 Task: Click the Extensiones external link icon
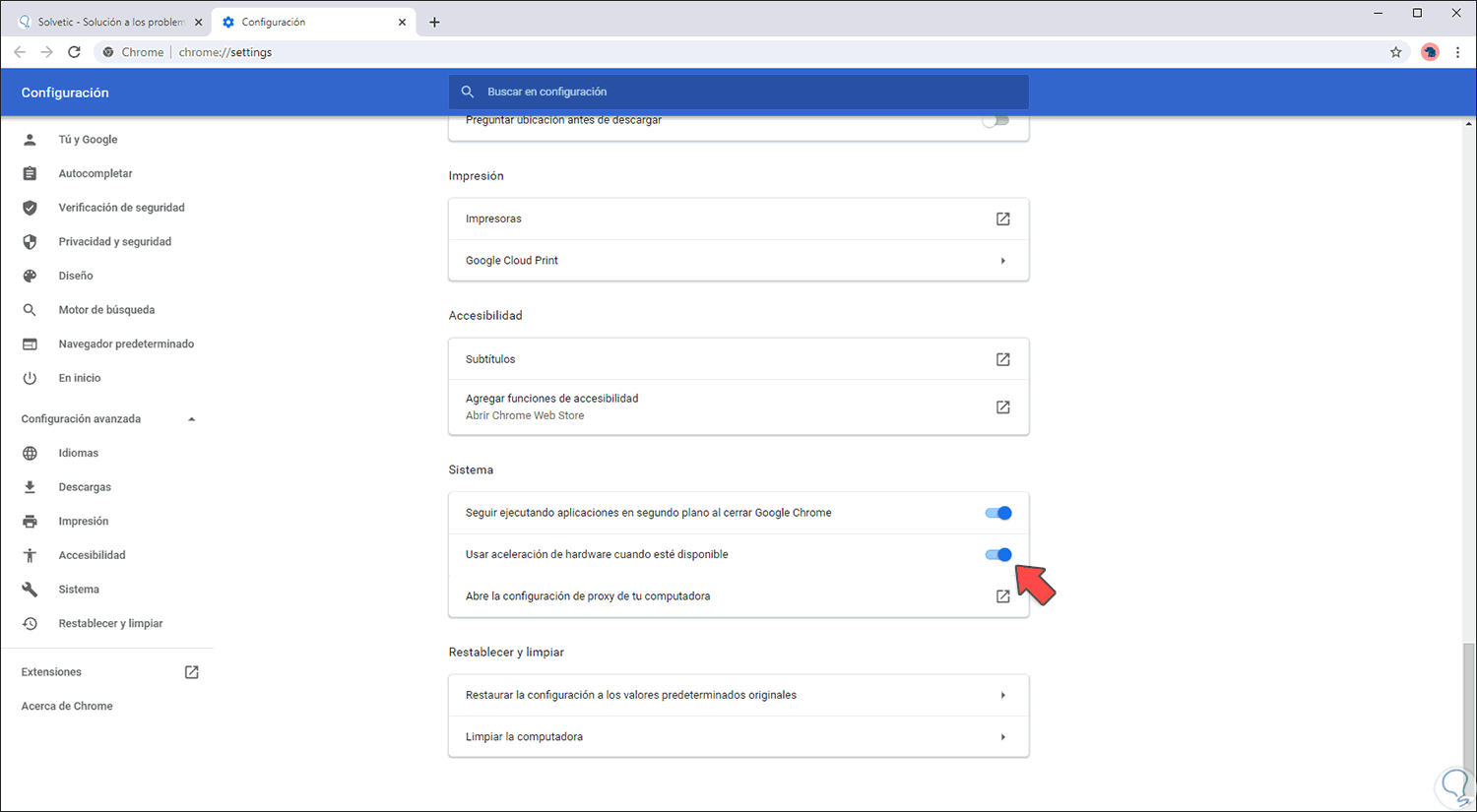tap(192, 672)
